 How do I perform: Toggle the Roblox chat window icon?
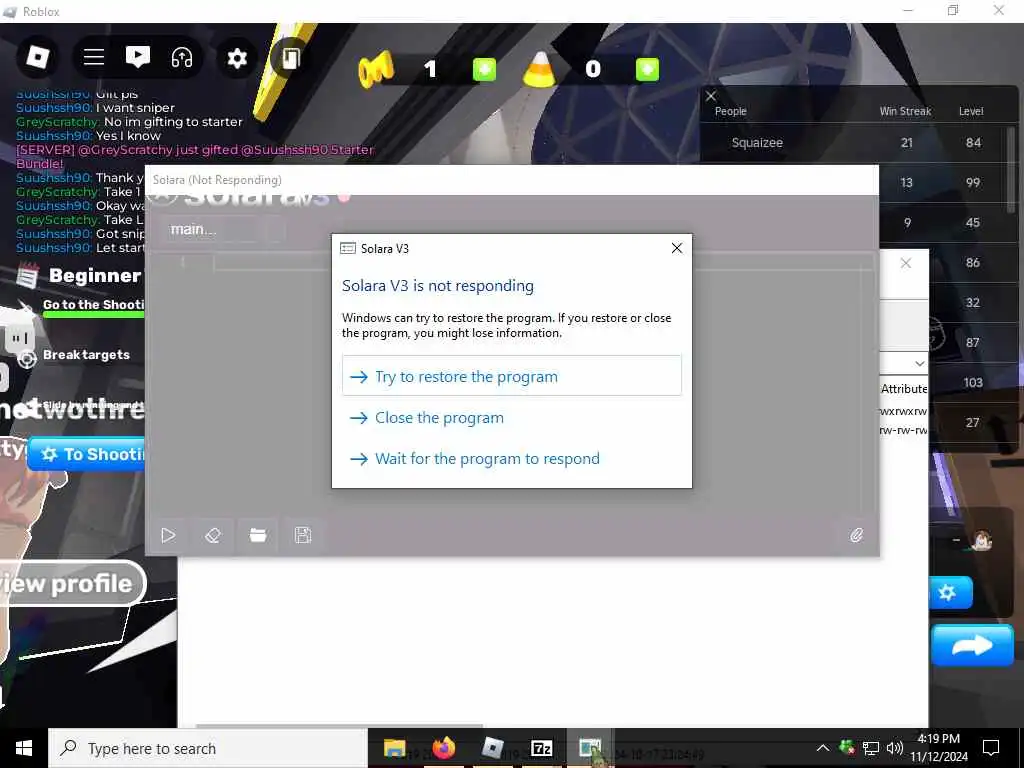[137, 57]
